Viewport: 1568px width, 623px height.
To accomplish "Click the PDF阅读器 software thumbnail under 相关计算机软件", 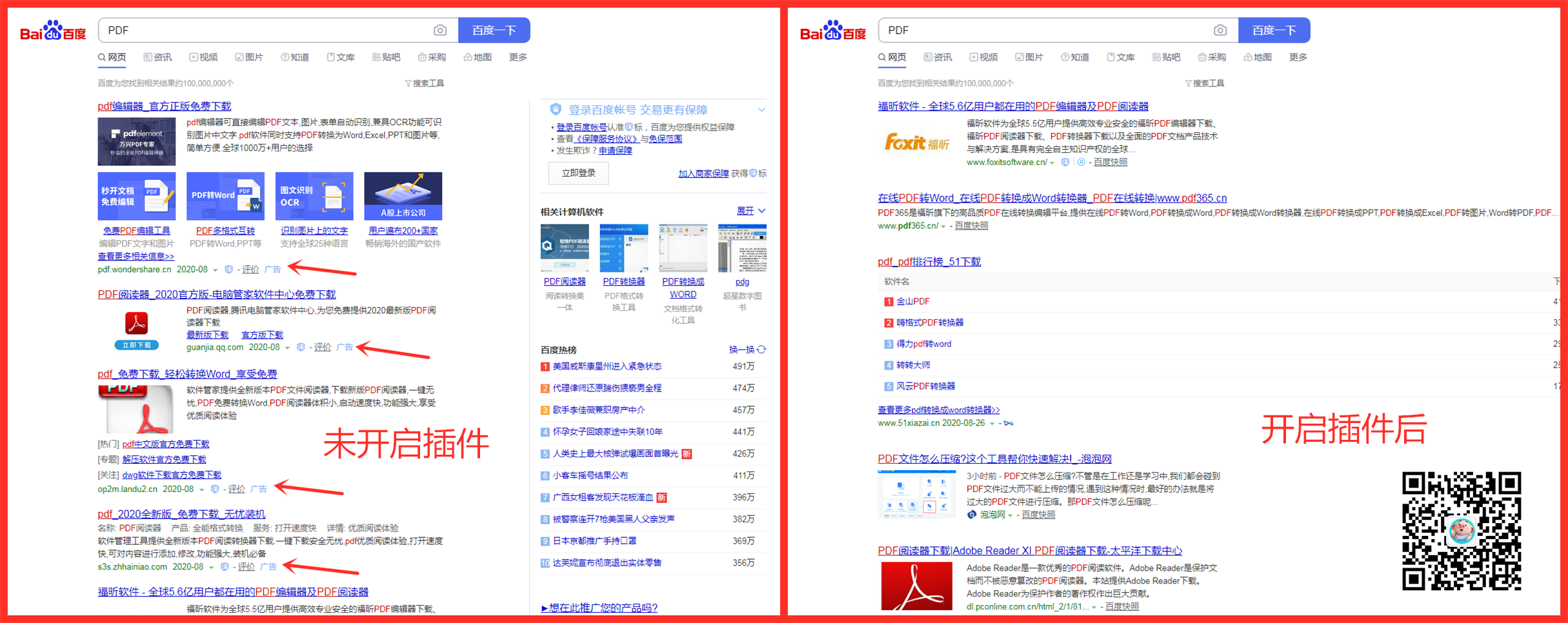I will tap(565, 248).
